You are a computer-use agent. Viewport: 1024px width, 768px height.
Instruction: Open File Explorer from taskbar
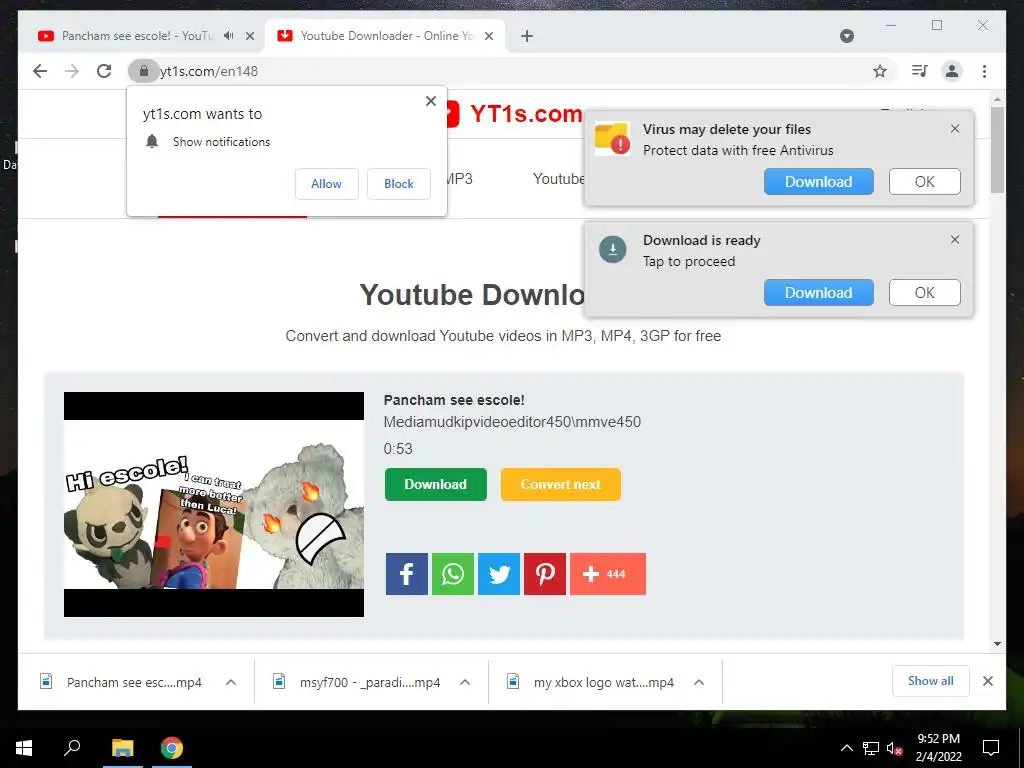(x=122, y=748)
